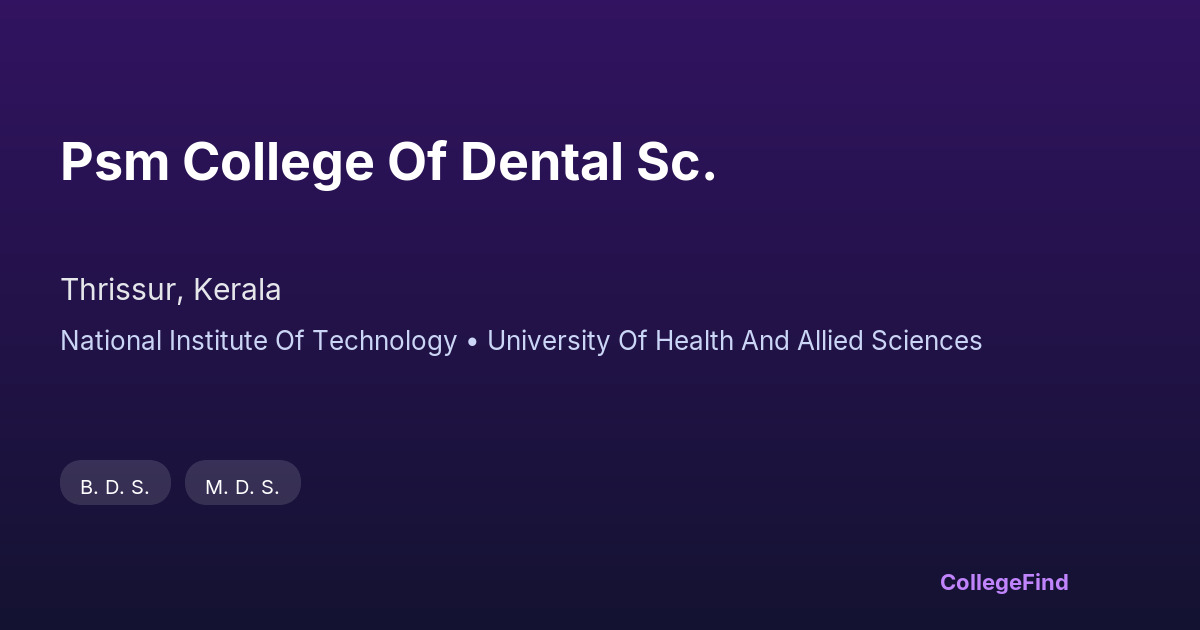Screen dimensions: 1200x630
Task: Select the M. D. S. course chip
Action: click(x=242, y=487)
